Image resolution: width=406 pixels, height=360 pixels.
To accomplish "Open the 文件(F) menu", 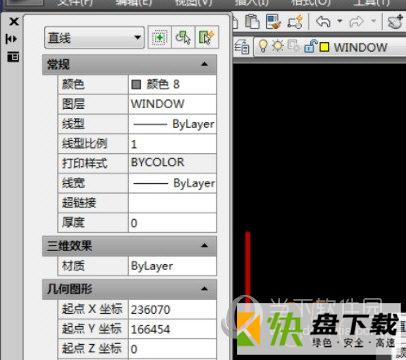I will click(x=75, y=3).
